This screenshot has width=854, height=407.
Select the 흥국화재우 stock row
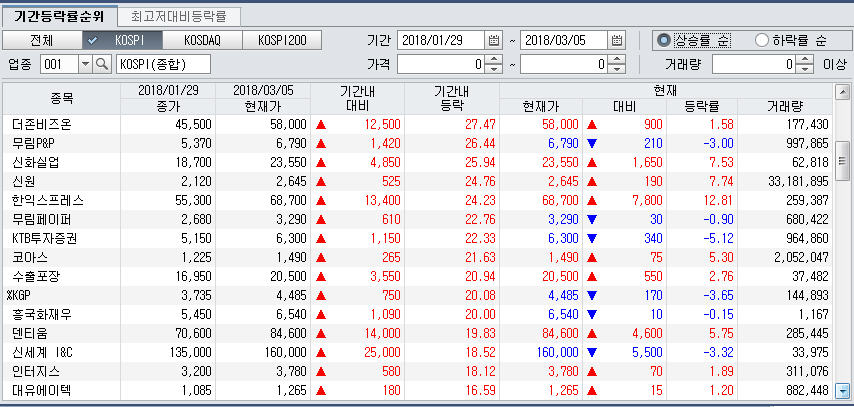pyautogui.click(x=418, y=314)
